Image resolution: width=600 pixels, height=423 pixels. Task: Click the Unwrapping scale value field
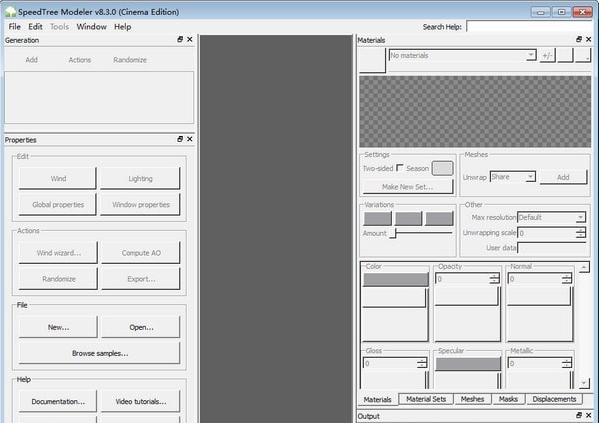click(x=546, y=233)
